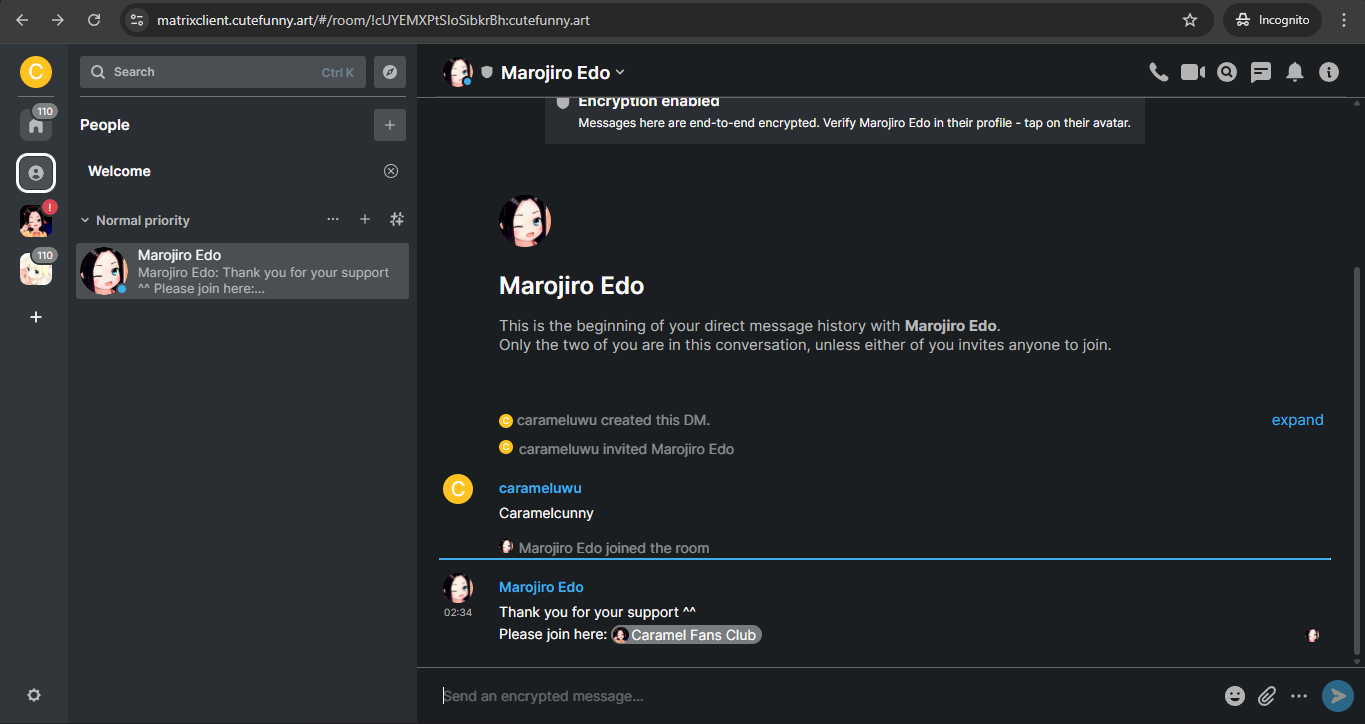The height and width of the screenshot is (724, 1365).
Task: Start a voice call with Marojiro Edo
Action: point(1159,72)
